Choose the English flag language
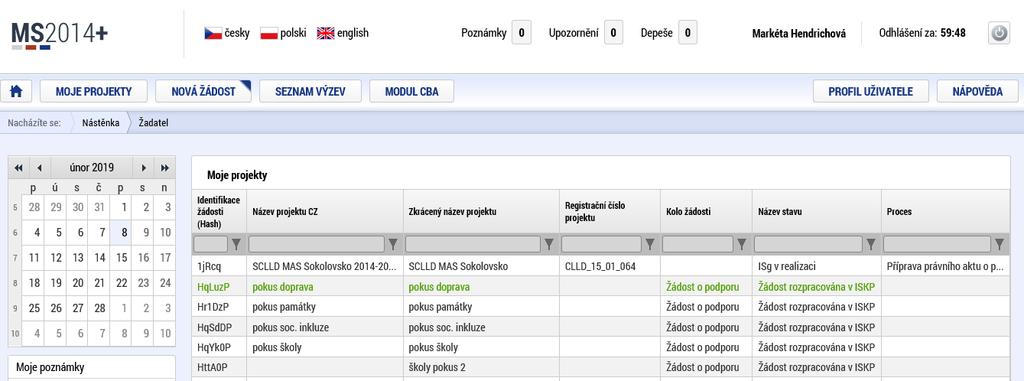The image size is (1024, 381). click(325, 33)
